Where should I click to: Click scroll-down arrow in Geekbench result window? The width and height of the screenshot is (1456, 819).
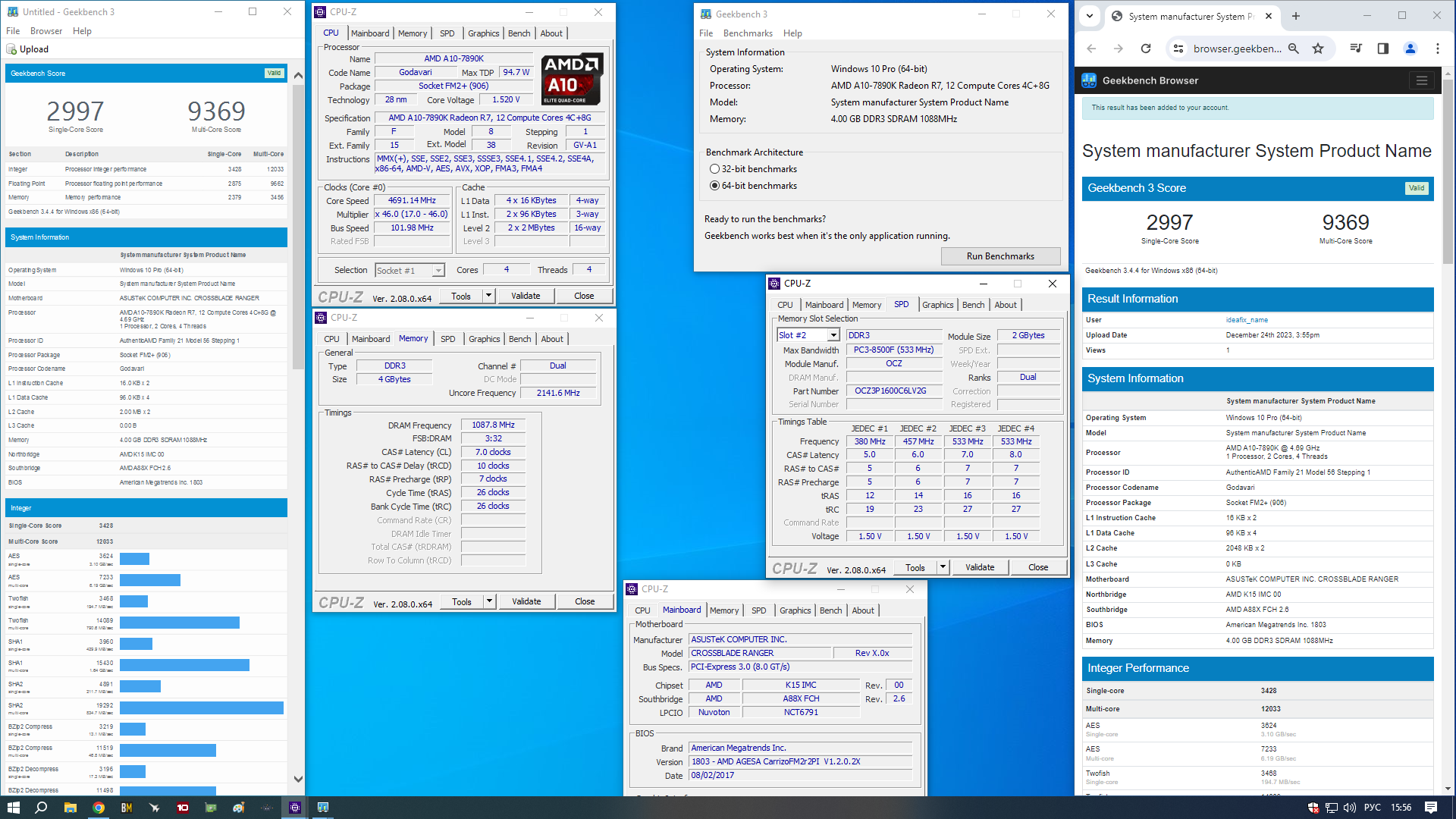298,779
